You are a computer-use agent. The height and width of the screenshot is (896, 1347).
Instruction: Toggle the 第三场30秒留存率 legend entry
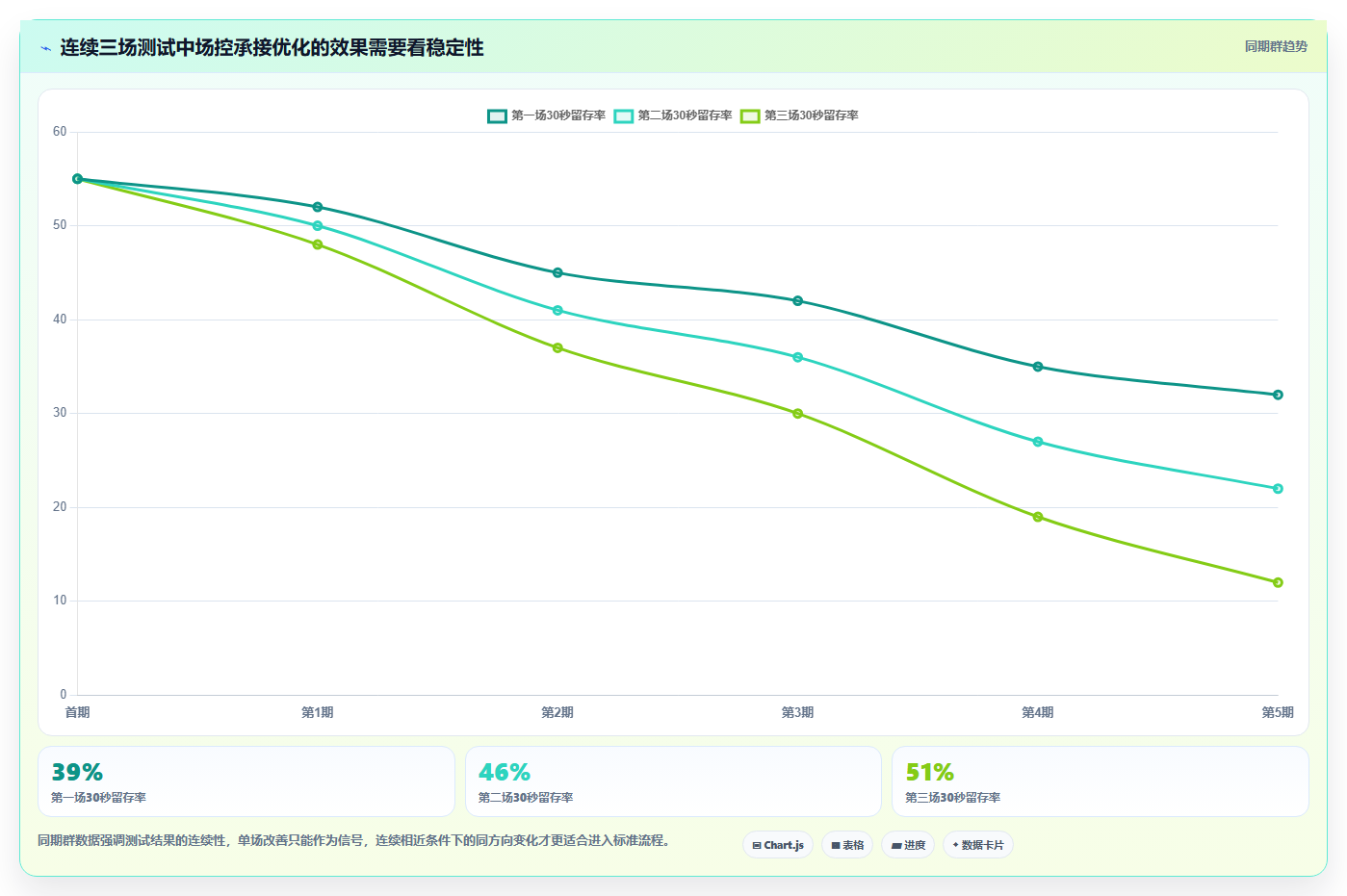799,115
